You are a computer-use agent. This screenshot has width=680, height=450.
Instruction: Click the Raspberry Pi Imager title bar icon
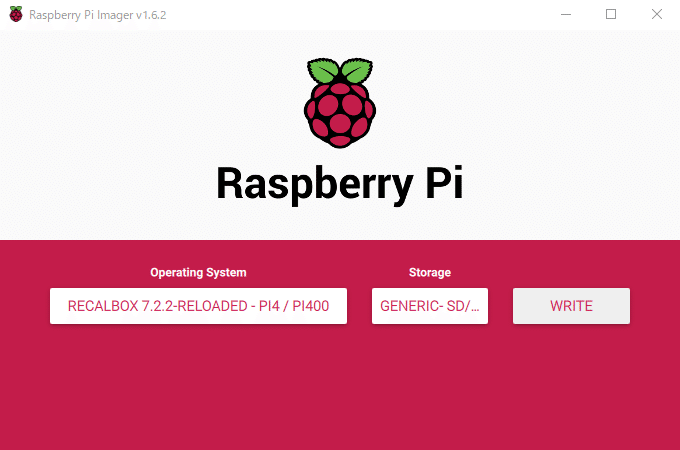click(x=16, y=14)
